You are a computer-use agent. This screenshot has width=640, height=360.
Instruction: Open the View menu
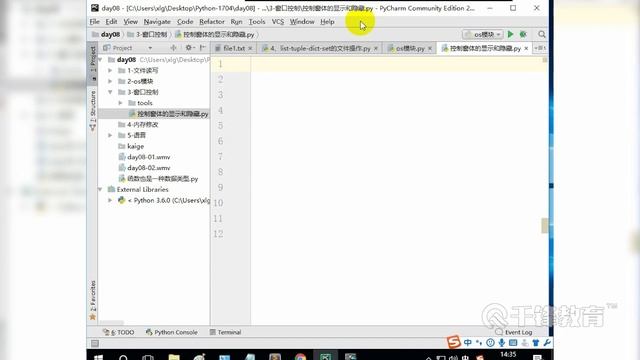point(131,22)
